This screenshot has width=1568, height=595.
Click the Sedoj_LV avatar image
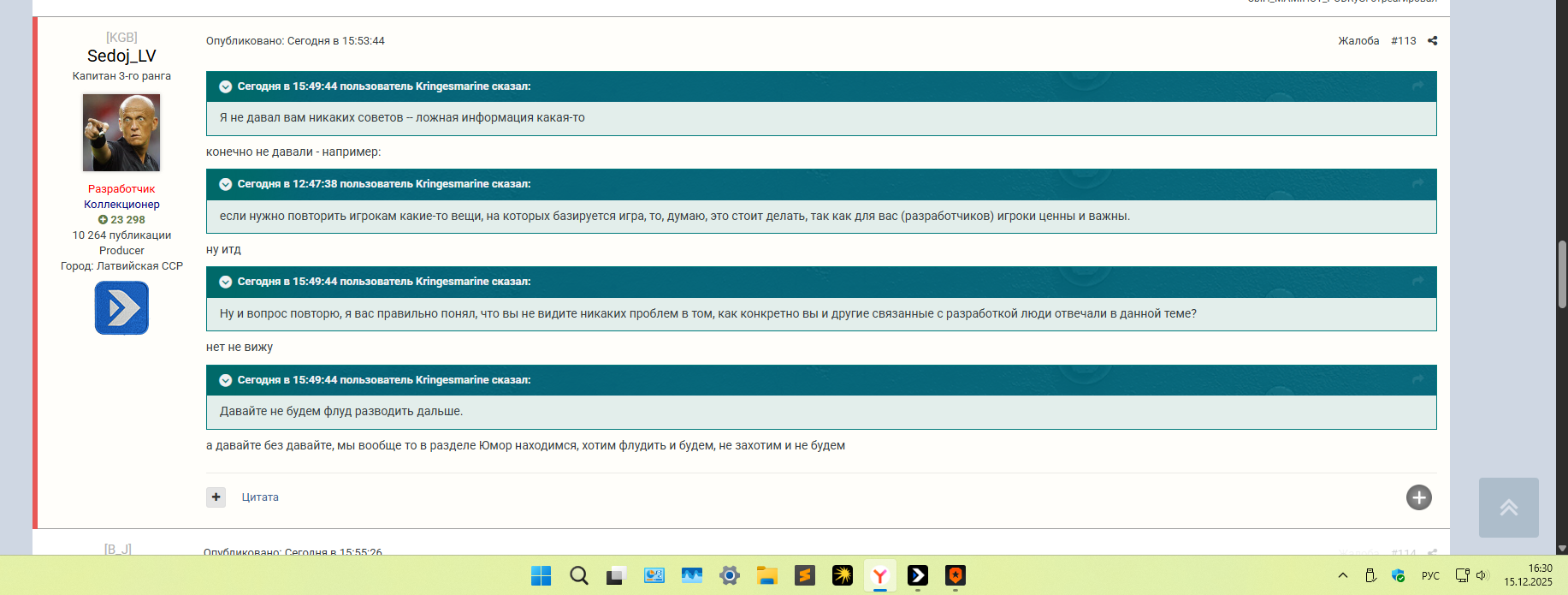[x=121, y=133]
